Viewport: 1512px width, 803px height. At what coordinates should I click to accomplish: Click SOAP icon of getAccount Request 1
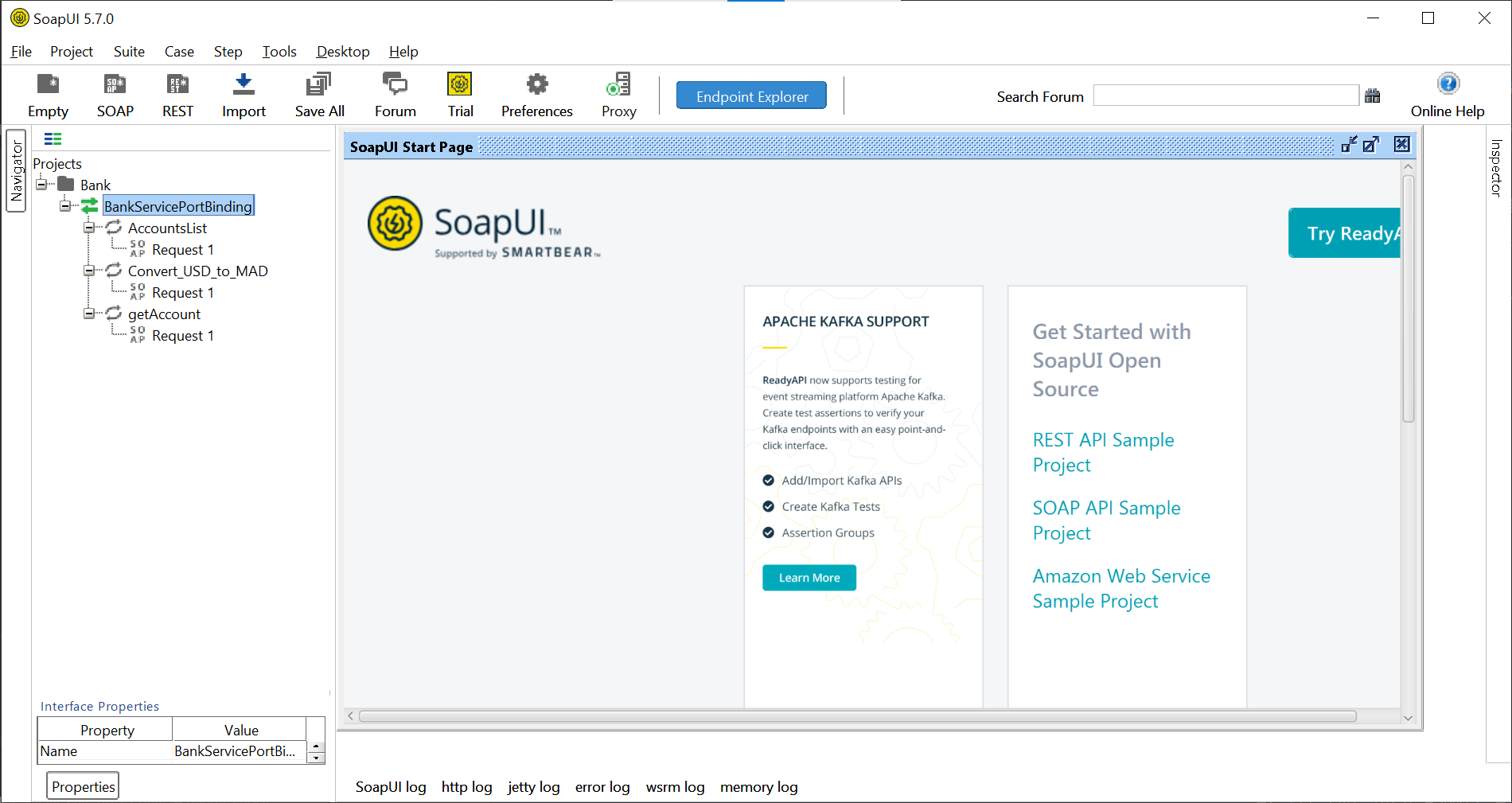(138, 335)
